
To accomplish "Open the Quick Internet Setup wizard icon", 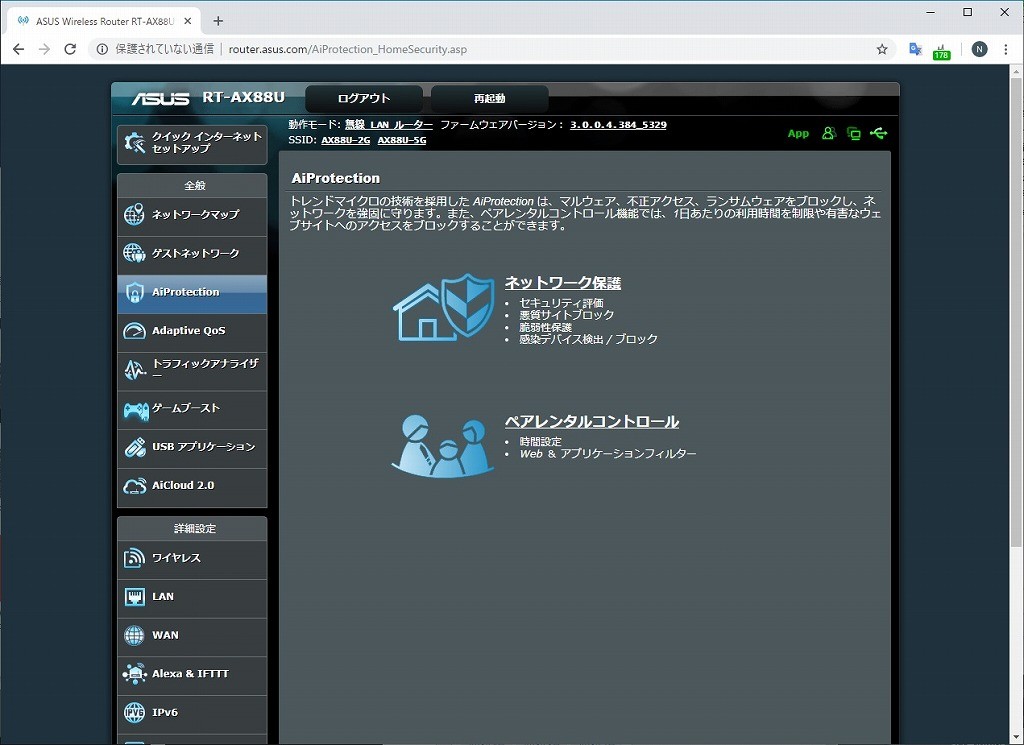I will pyautogui.click(x=135, y=142).
